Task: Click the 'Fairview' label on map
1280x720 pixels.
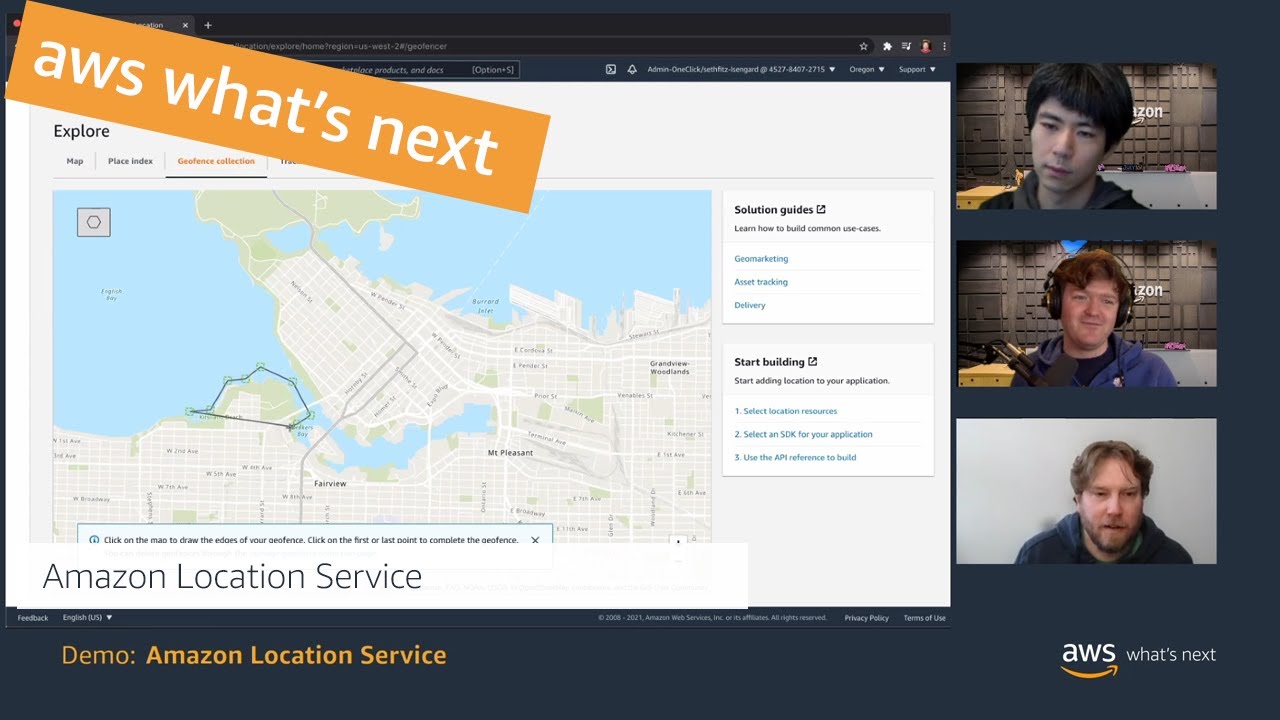Action: [x=330, y=484]
